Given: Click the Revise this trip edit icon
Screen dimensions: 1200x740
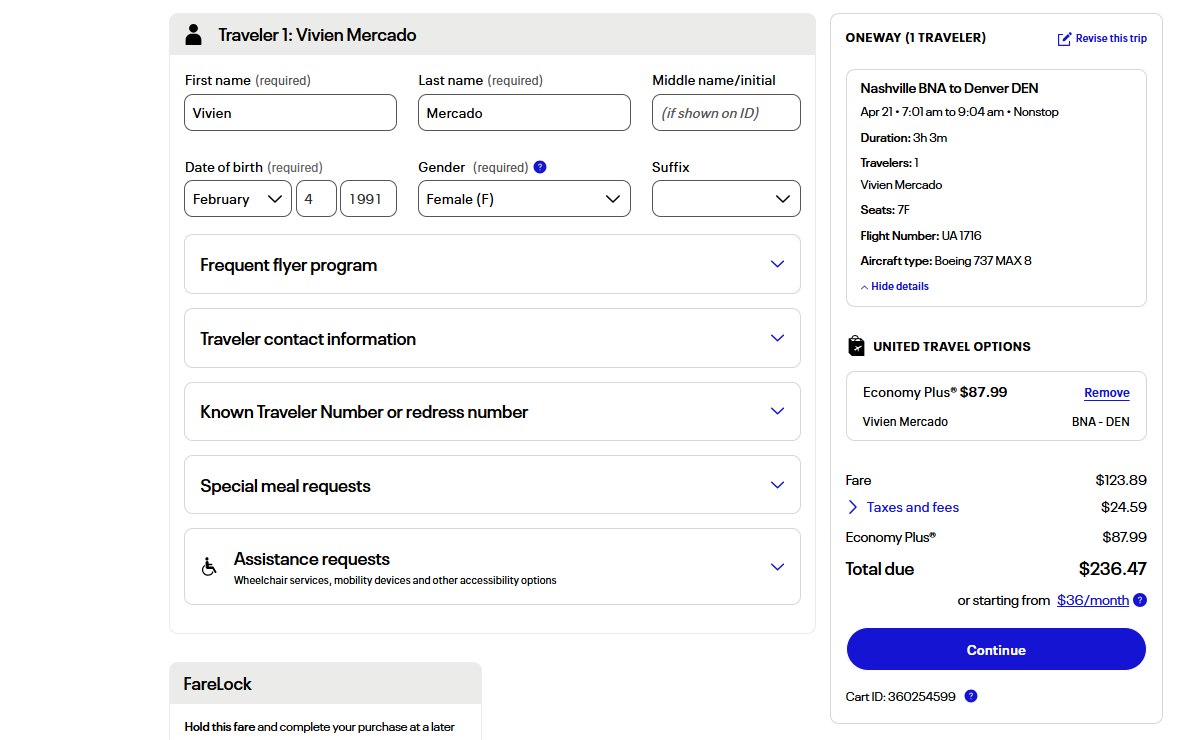Looking at the screenshot, I should tap(1064, 39).
